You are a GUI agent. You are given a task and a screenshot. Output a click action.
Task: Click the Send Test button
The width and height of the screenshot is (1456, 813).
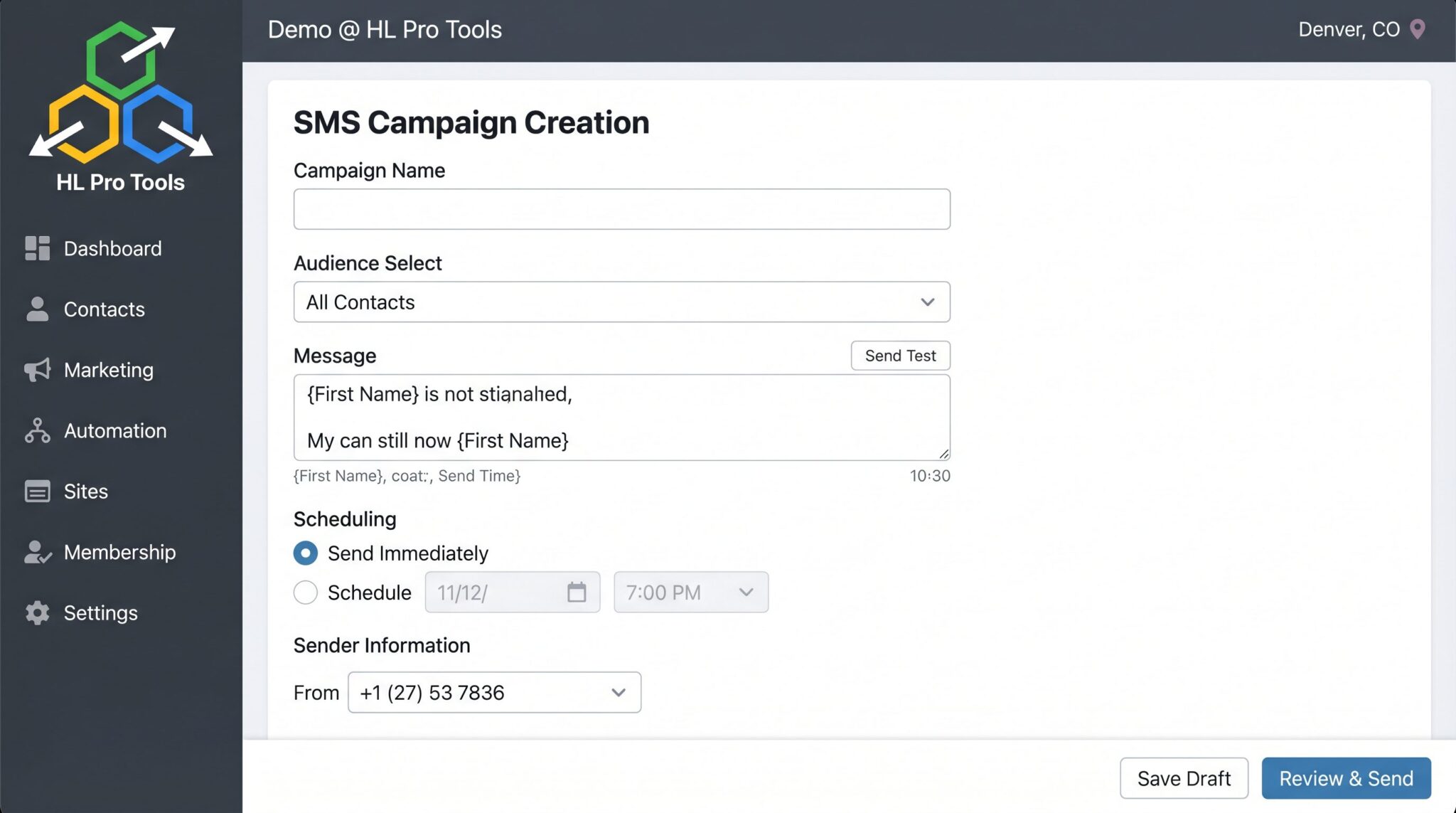pyautogui.click(x=900, y=356)
